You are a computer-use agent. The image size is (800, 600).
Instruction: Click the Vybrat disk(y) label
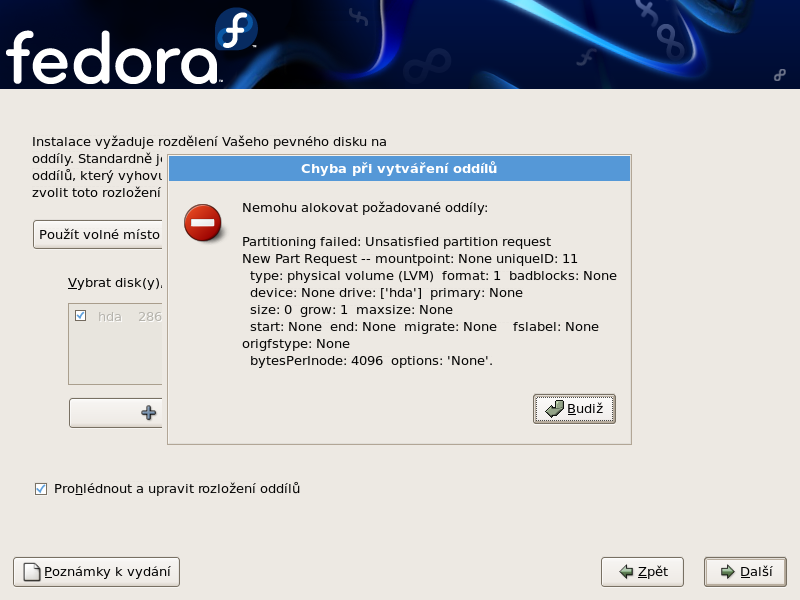[x=114, y=282]
